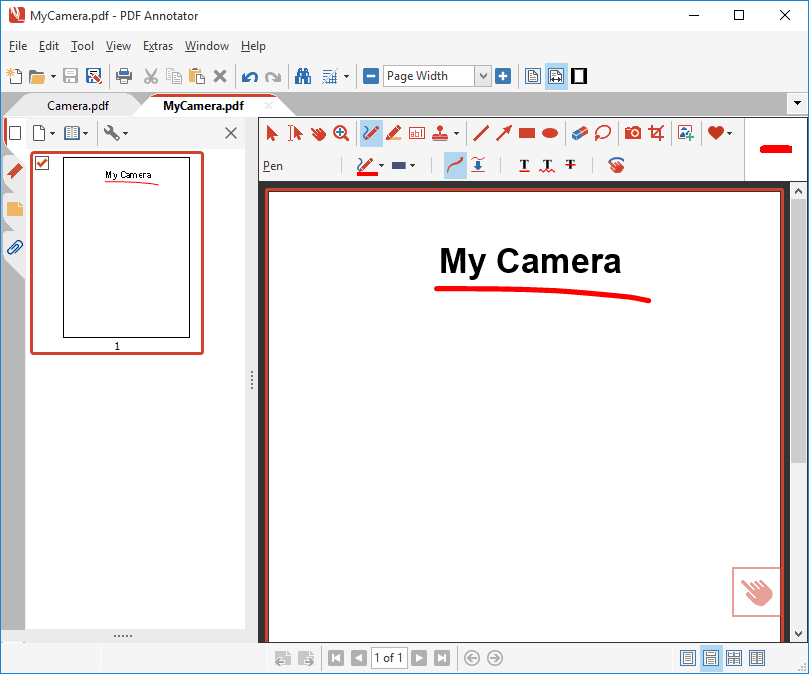Open the Page Width zoom dropdown
The height and width of the screenshot is (674, 809).
pos(483,76)
